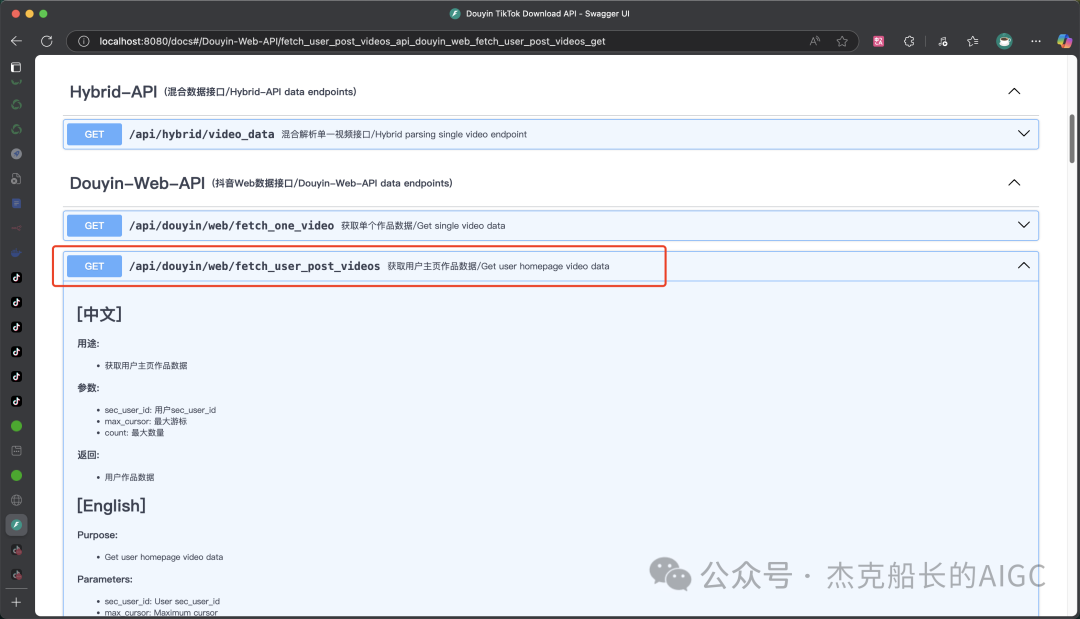The width and height of the screenshot is (1080, 619).
Task: Click "sec_user_id: User sec_user_id" bullet
Action: click(163, 602)
